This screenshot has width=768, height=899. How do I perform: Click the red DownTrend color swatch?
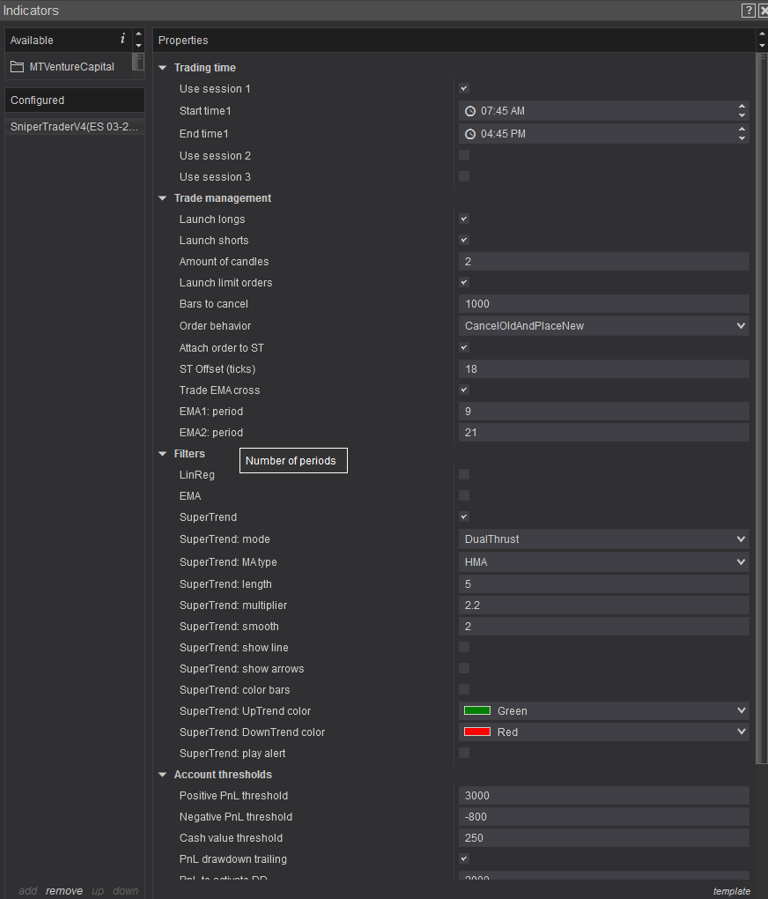tap(477, 732)
